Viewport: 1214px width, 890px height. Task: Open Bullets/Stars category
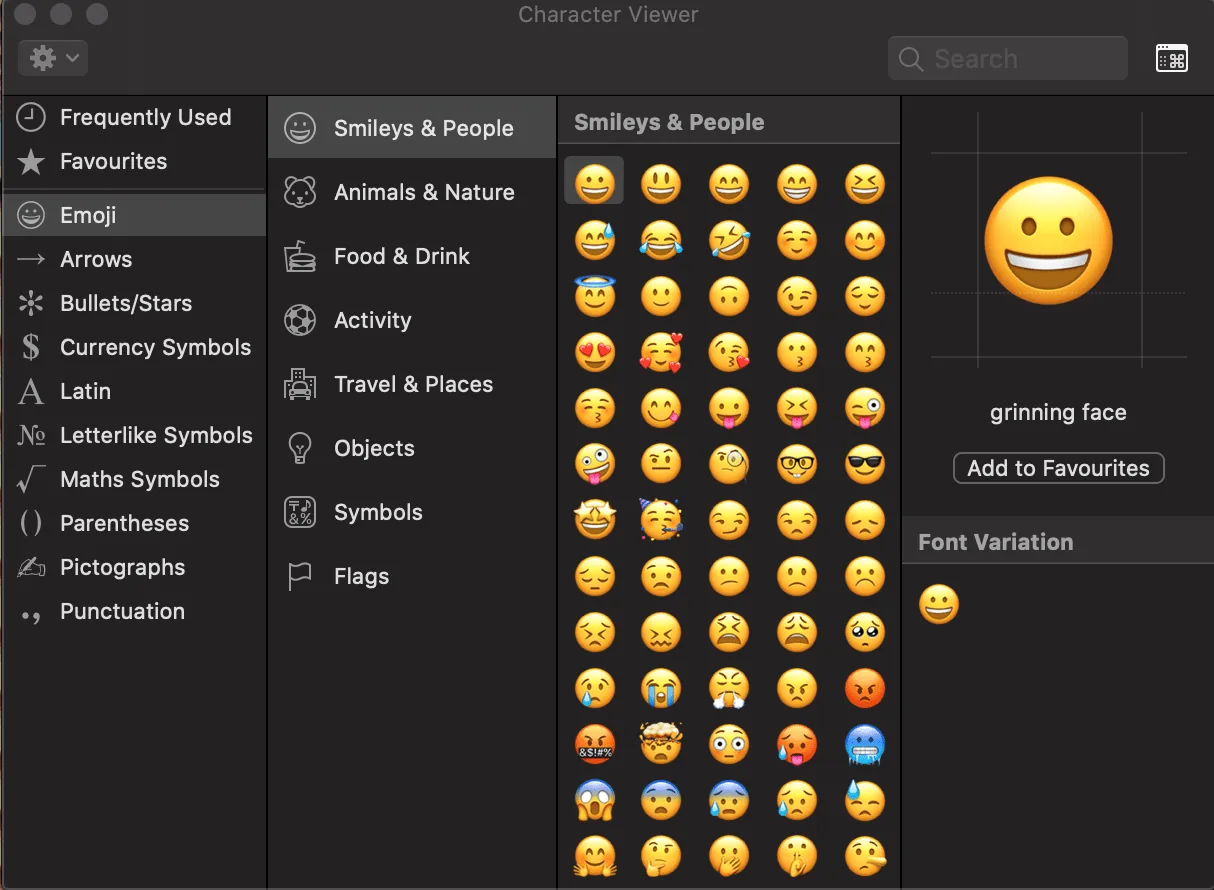tap(134, 303)
